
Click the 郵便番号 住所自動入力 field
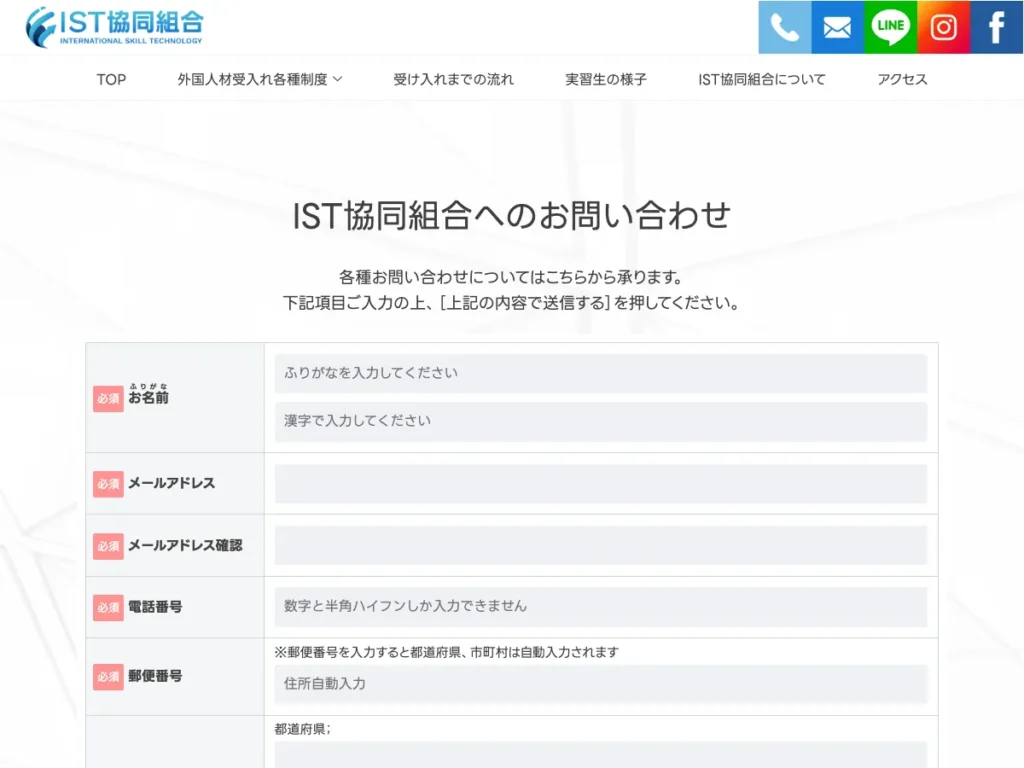[601, 684]
